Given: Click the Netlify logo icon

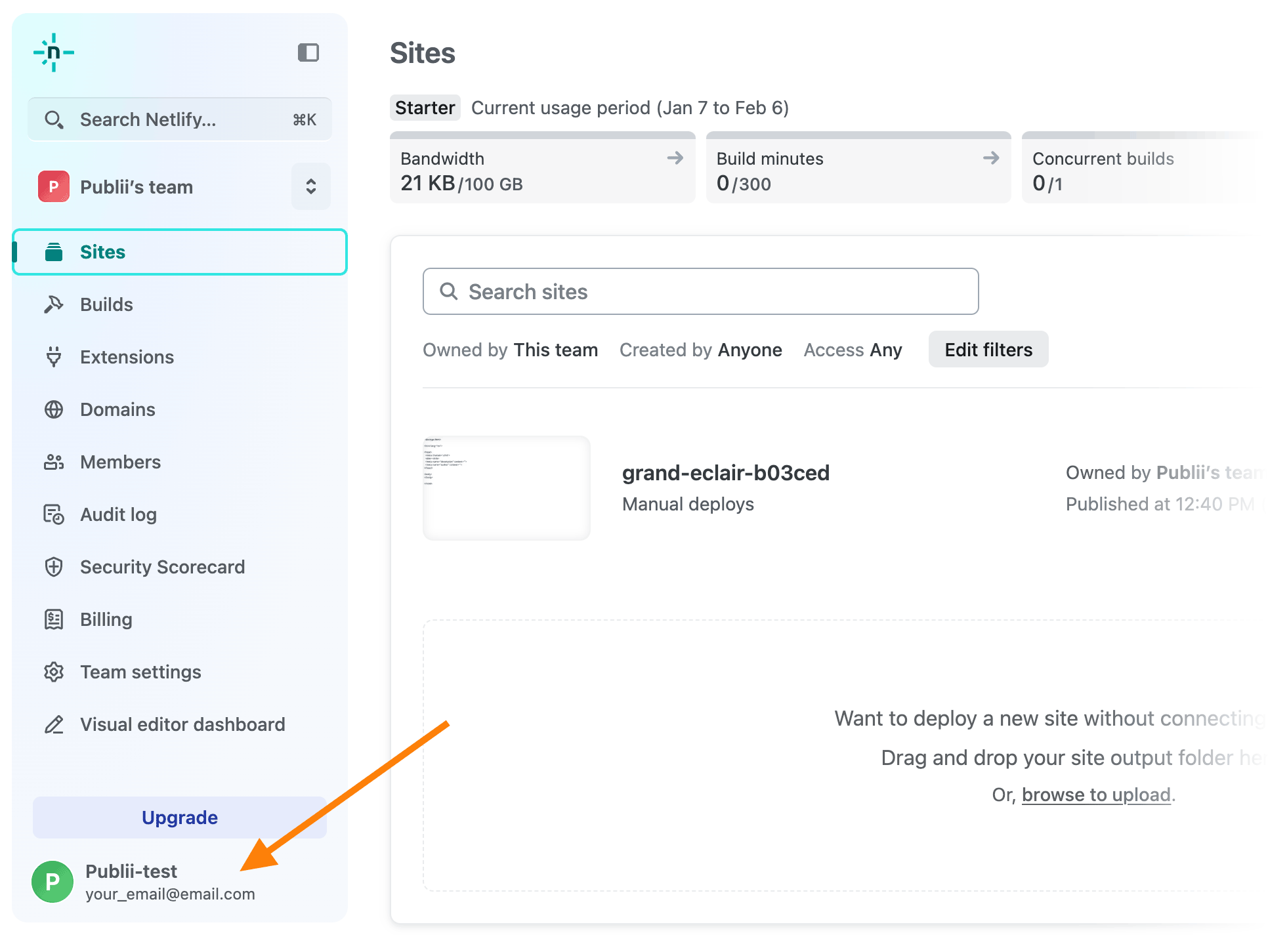Looking at the screenshot, I should 55,52.
